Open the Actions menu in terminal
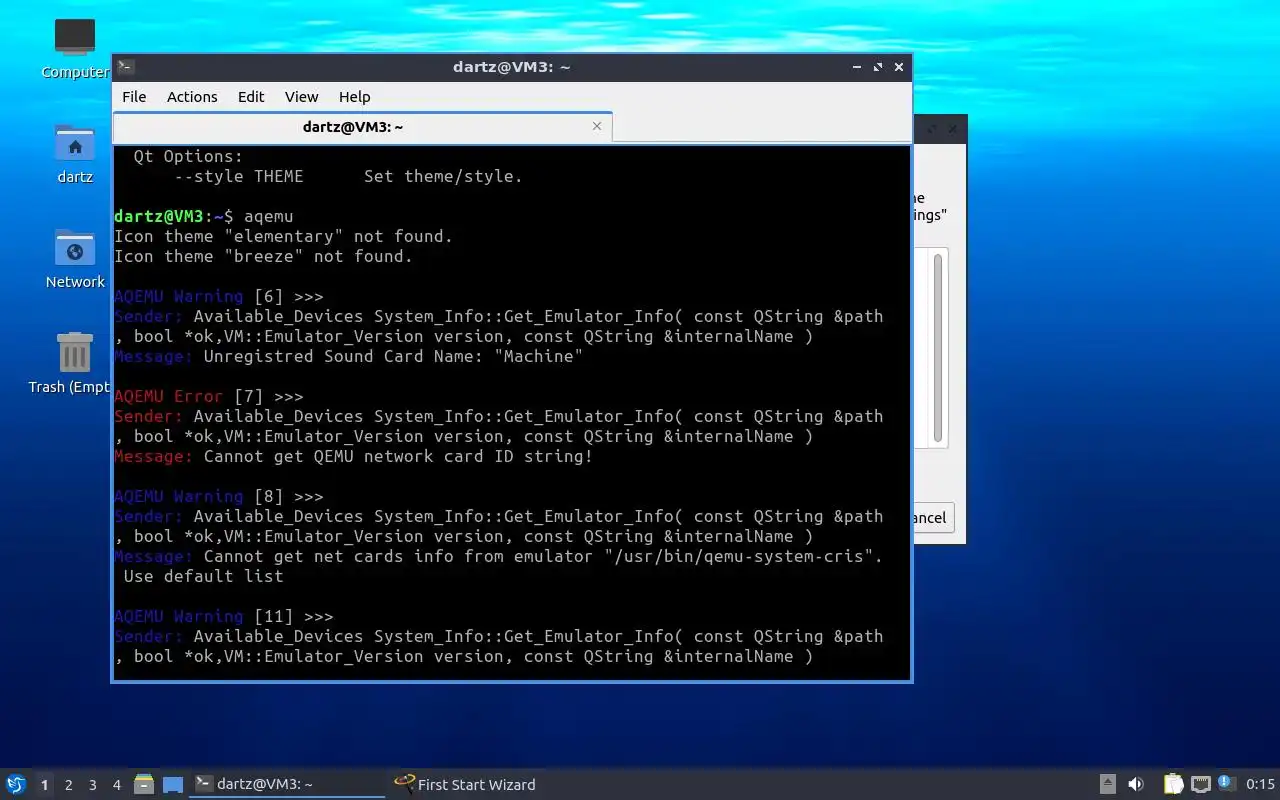 [192, 97]
